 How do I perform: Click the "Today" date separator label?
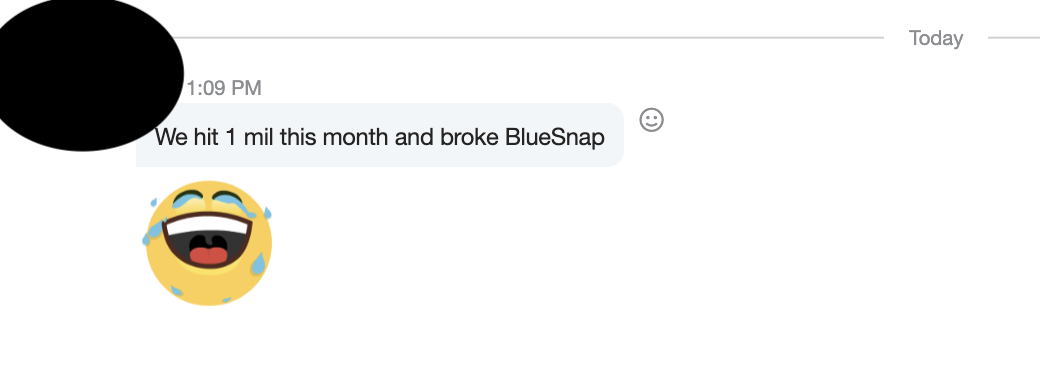tap(935, 38)
